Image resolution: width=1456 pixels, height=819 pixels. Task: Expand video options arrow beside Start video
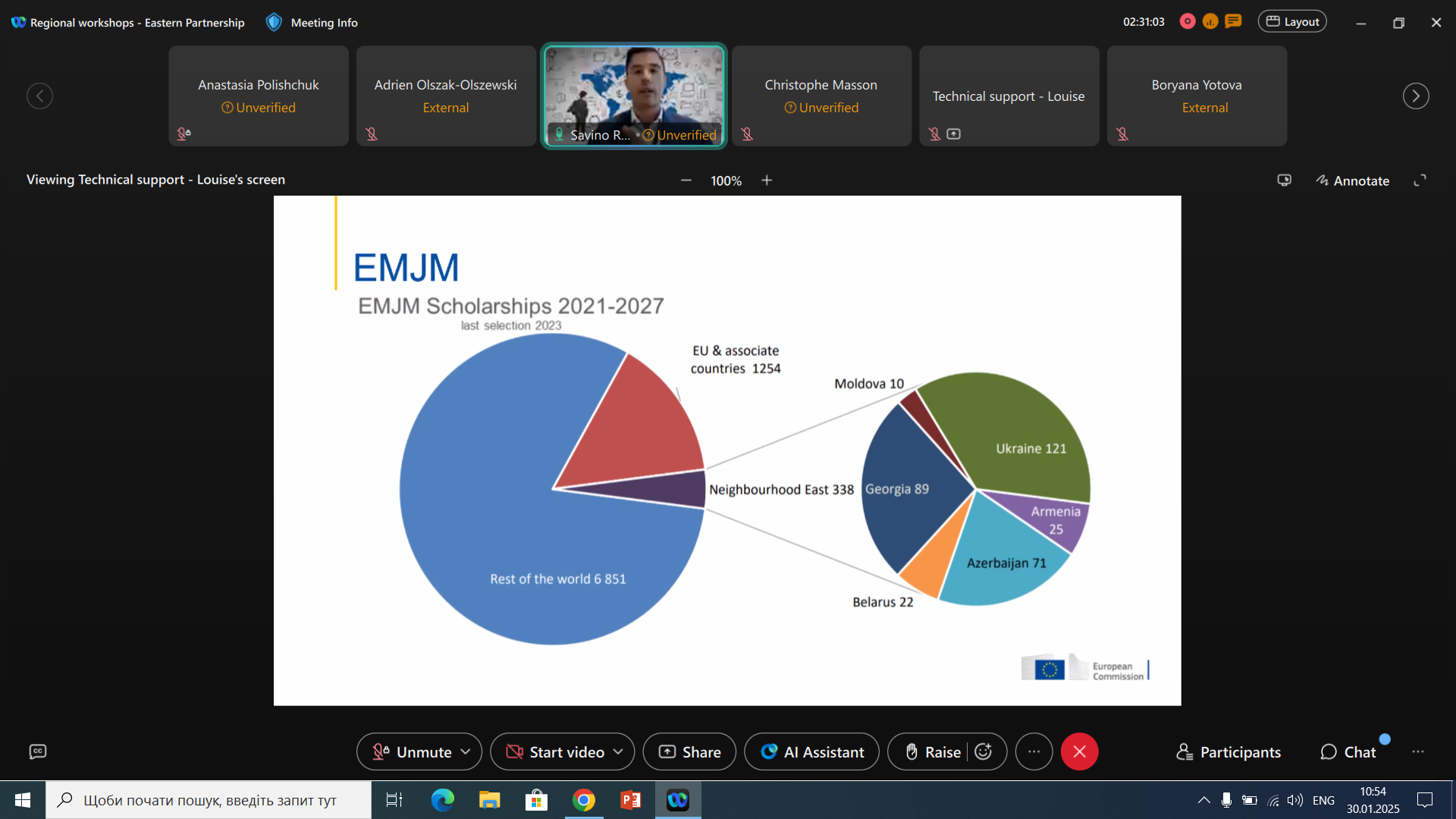[618, 752]
